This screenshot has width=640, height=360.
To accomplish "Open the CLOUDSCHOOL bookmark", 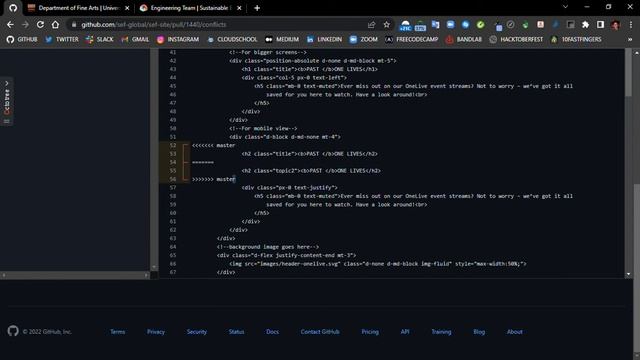I will [232, 39].
